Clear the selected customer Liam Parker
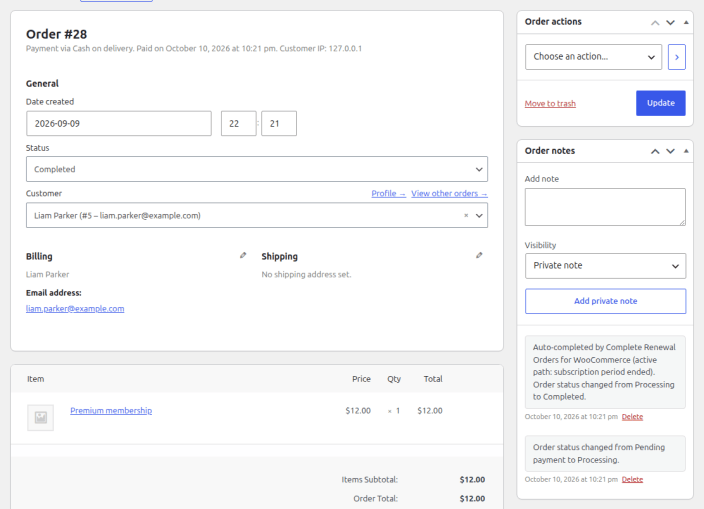This screenshot has width=704, height=509. click(466, 215)
